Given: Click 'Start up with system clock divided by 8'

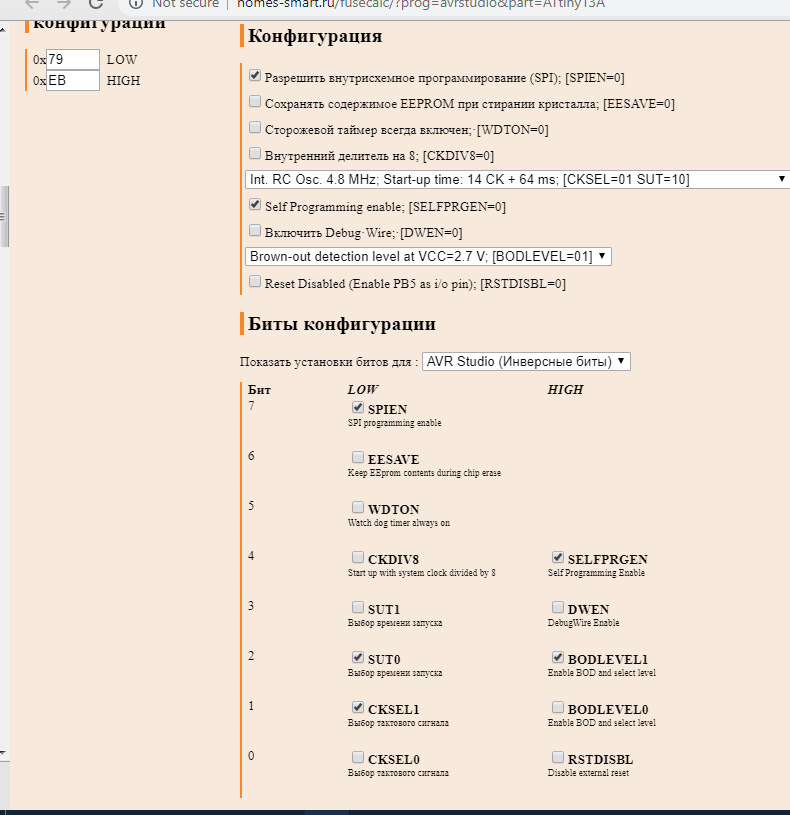Looking at the screenshot, I should coord(422,573).
